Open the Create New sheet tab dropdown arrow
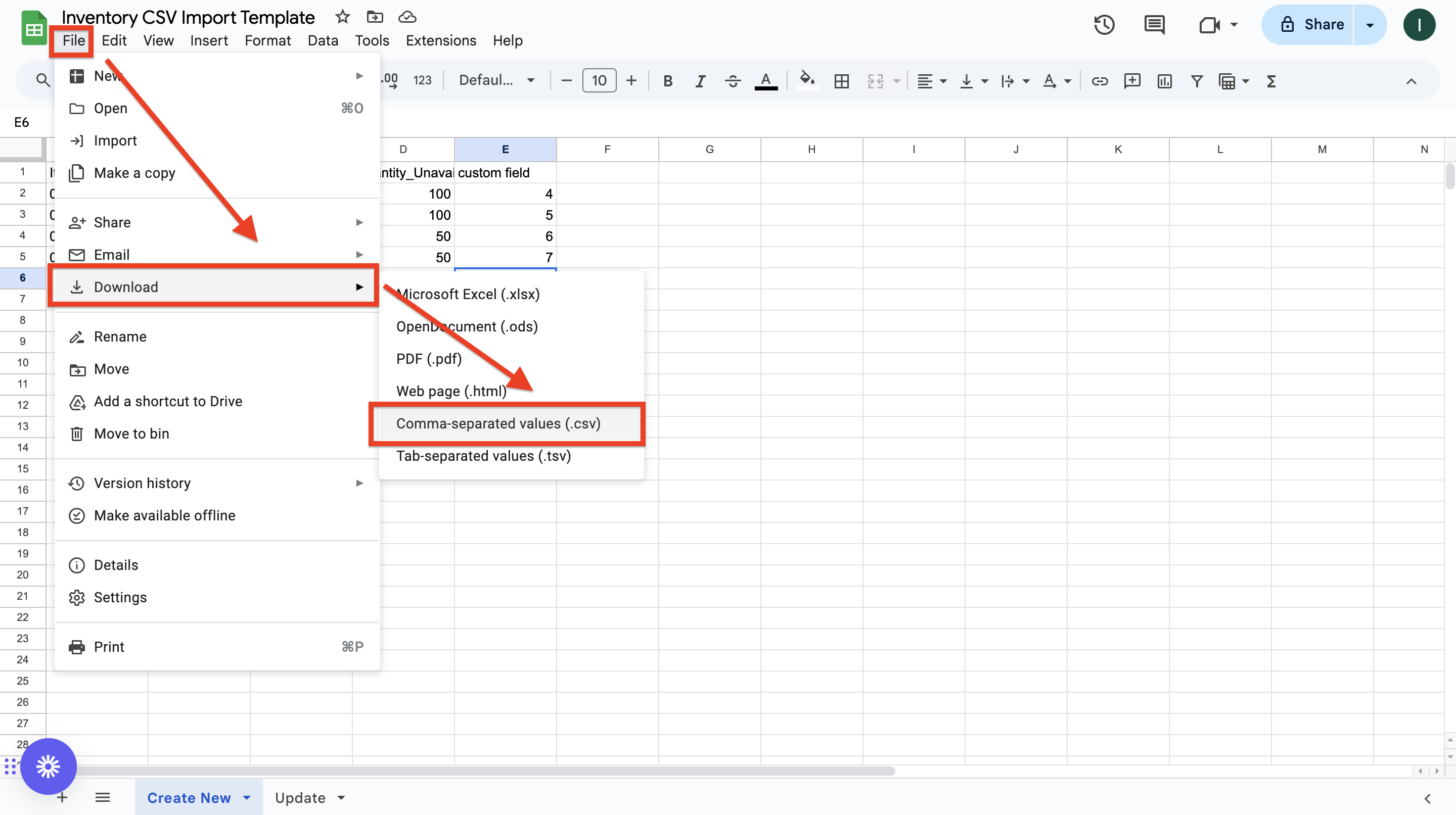Screen dimensions: 1456x815 pos(247,797)
